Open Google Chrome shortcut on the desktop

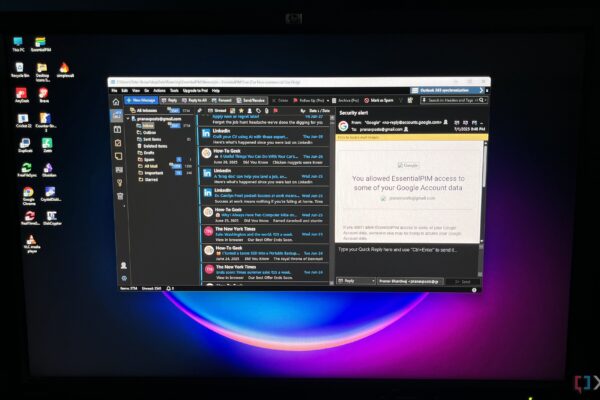(28, 196)
